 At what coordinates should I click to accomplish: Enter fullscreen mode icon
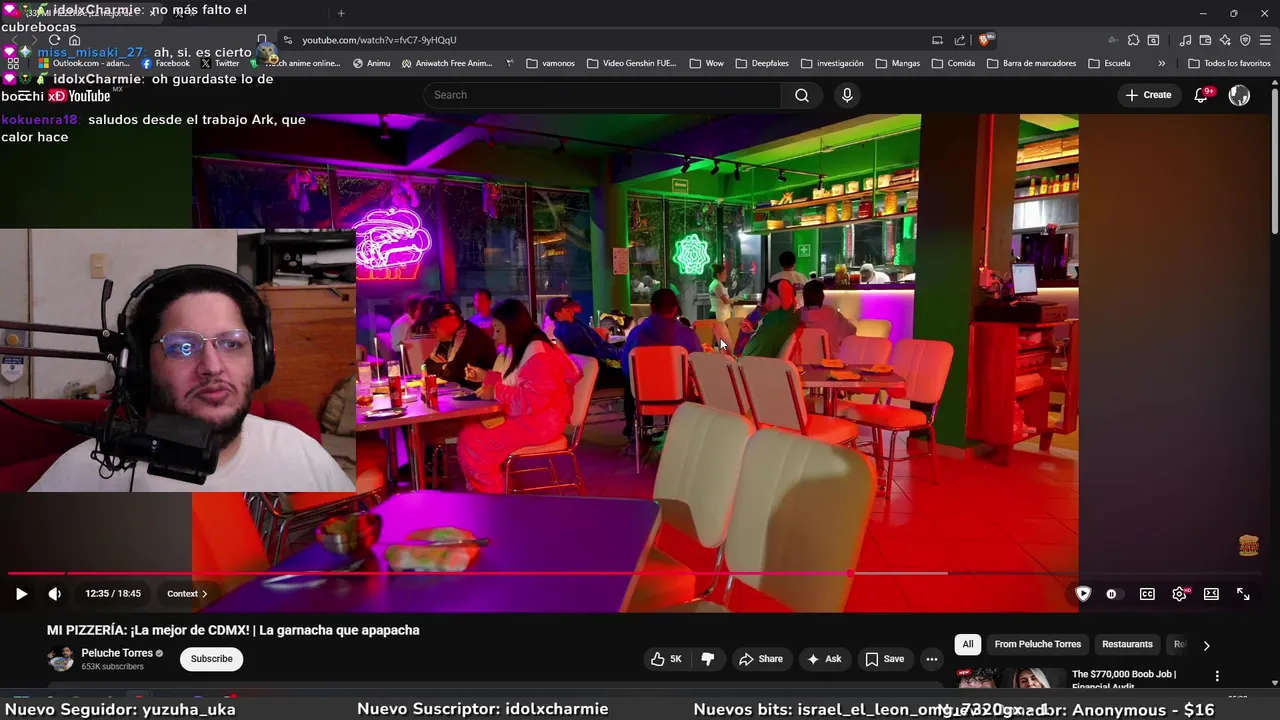[x=1243, y=594]
